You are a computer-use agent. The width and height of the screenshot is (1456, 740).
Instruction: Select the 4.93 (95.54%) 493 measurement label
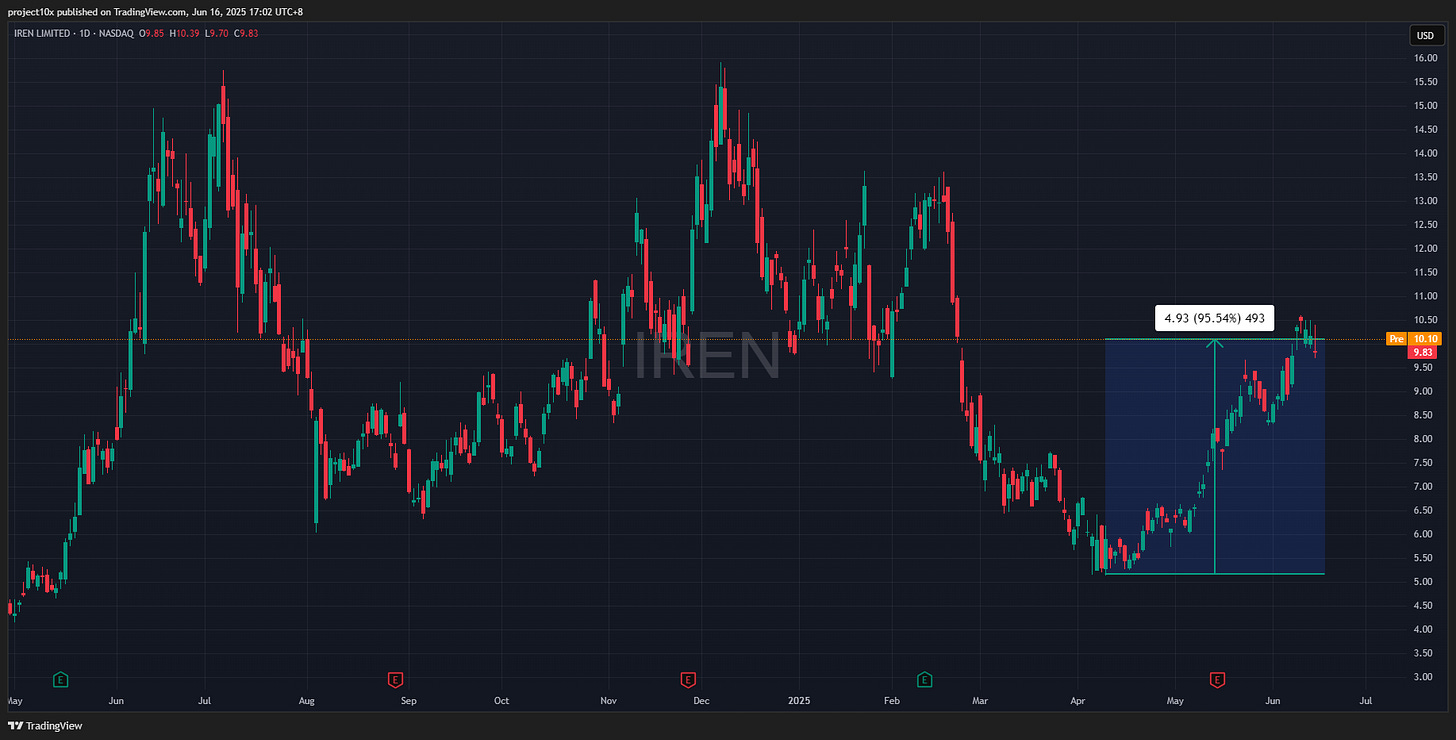(x=1215, y=319)
